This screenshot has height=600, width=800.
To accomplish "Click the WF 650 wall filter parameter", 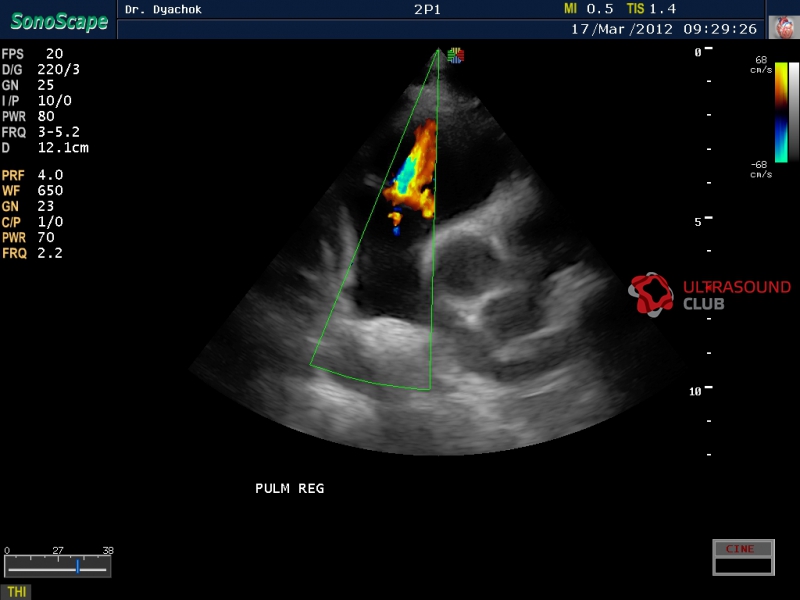I will tap(33, 191).
